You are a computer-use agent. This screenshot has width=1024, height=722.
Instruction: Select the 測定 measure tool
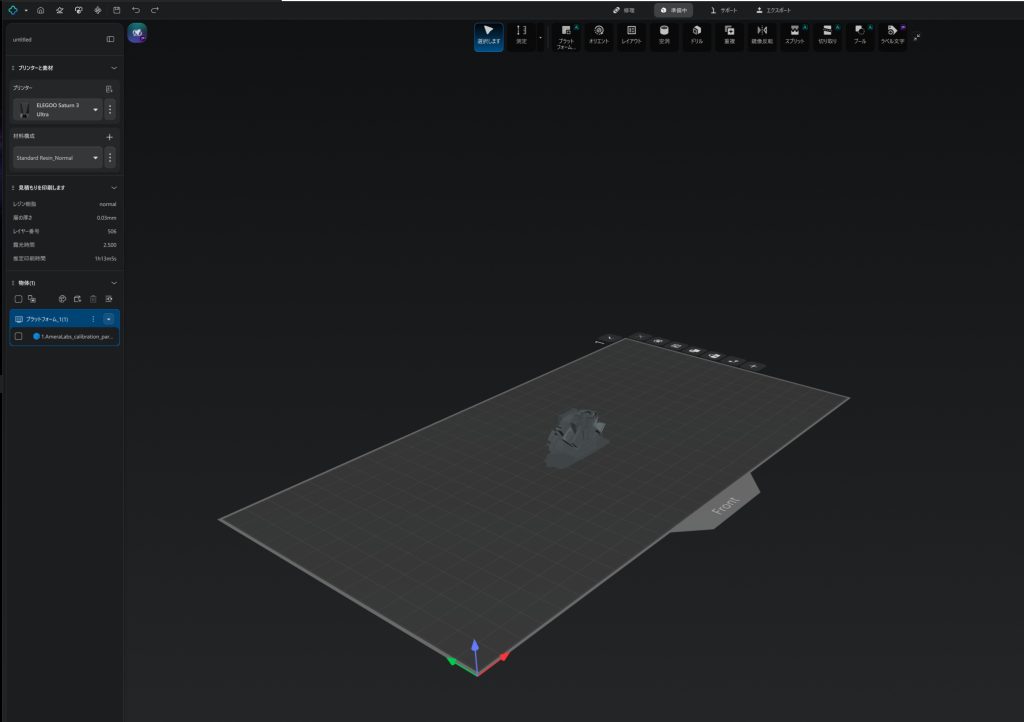(520, 35)
